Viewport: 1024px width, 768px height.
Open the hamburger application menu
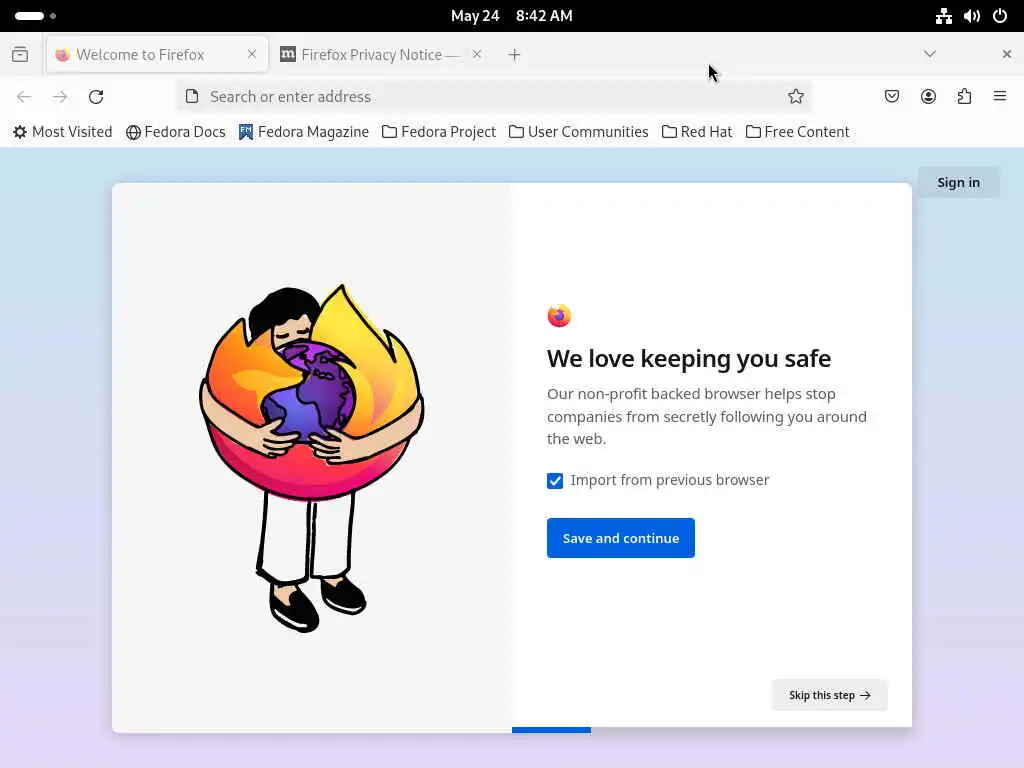tap(1000, 96)
